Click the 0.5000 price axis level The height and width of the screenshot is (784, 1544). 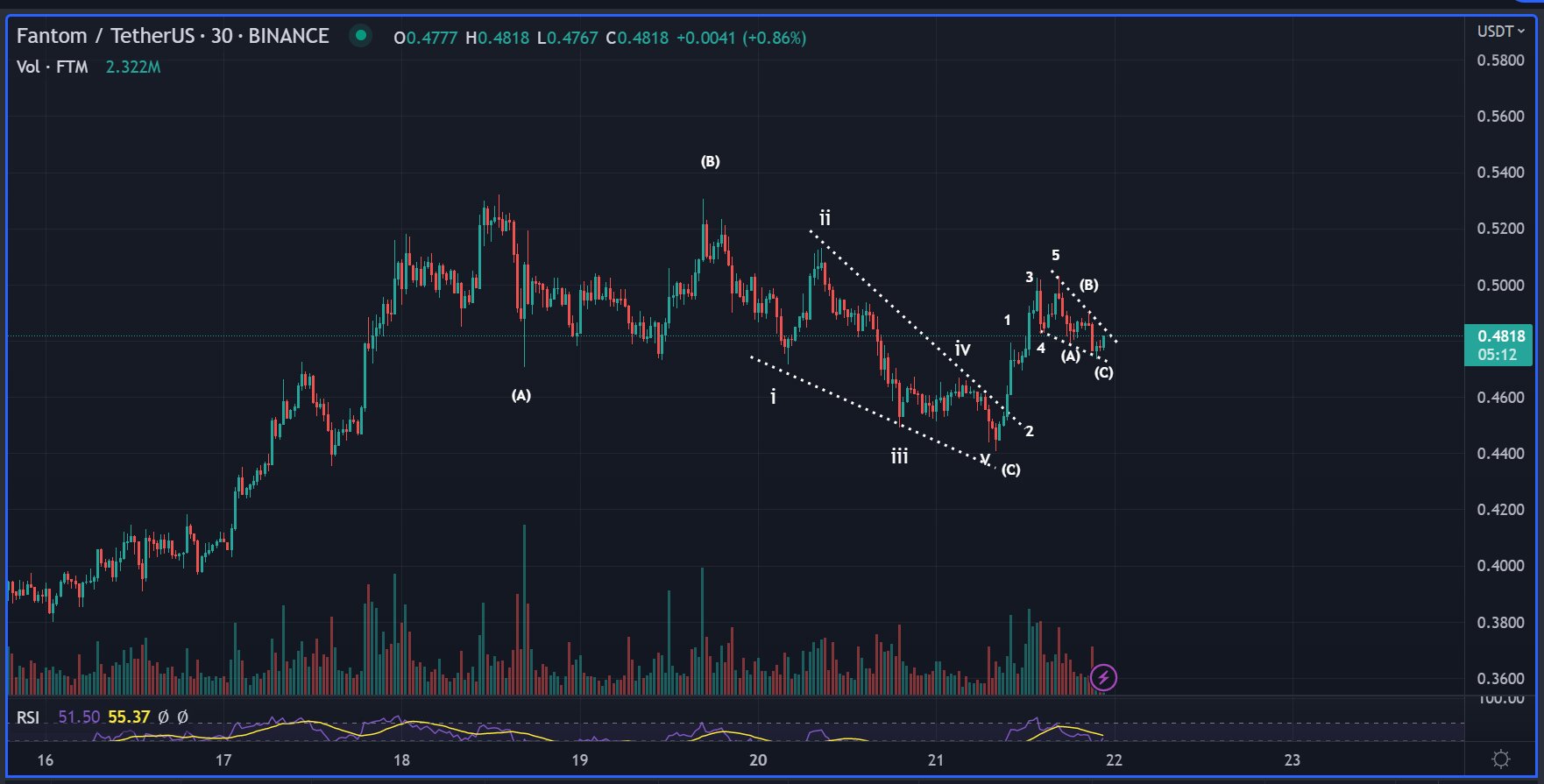1500,285
